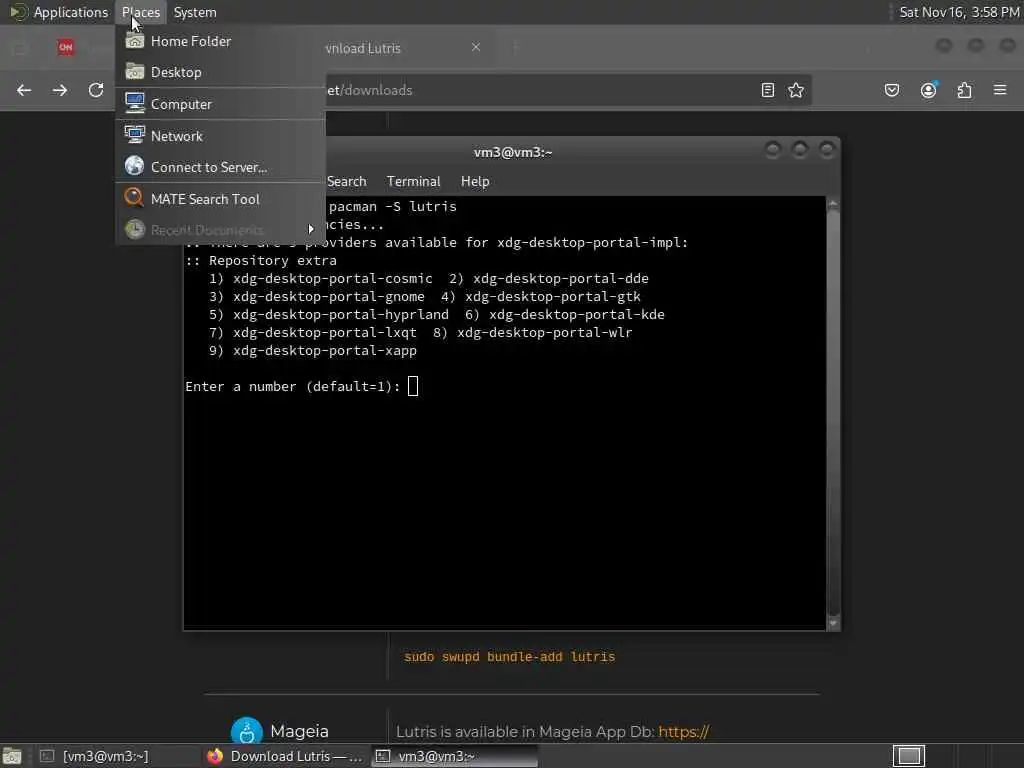Screen dimensions: 1024x768
Task: Click the xdg-desktop-portal-gtk option text
Action: tap(552, 296)
